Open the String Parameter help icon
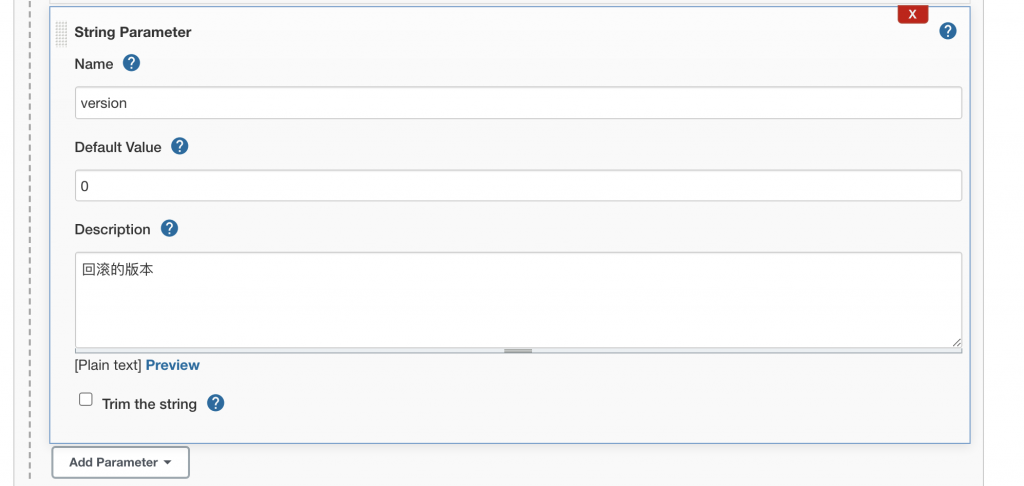Image resolution: width=1024 pixels, height=486 pixels. (948, 31)
